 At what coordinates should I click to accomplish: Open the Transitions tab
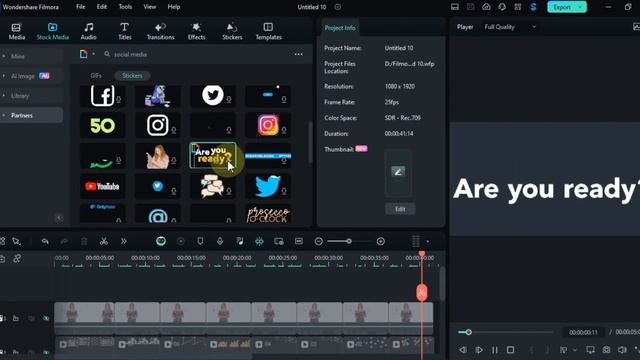(x=160, y=31)
